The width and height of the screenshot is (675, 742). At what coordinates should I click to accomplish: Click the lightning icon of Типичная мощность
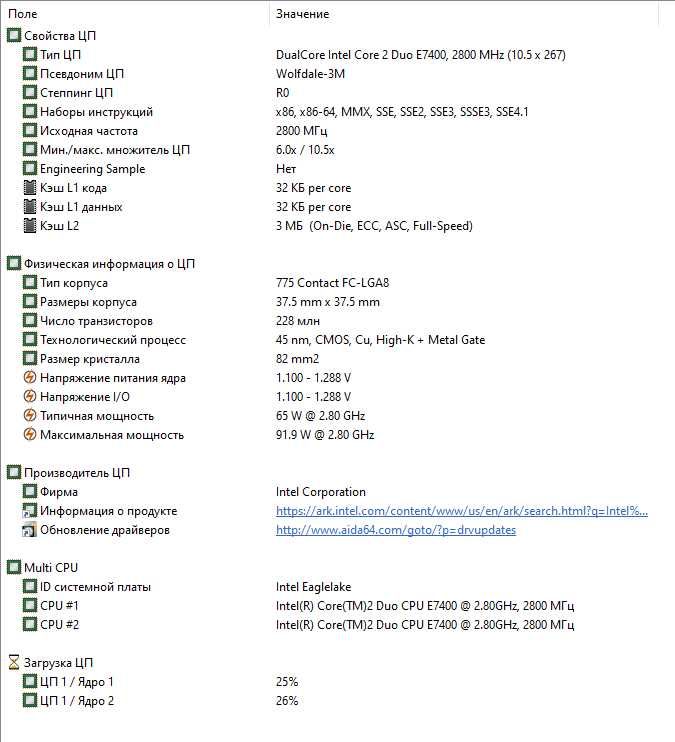pos(29,415)
